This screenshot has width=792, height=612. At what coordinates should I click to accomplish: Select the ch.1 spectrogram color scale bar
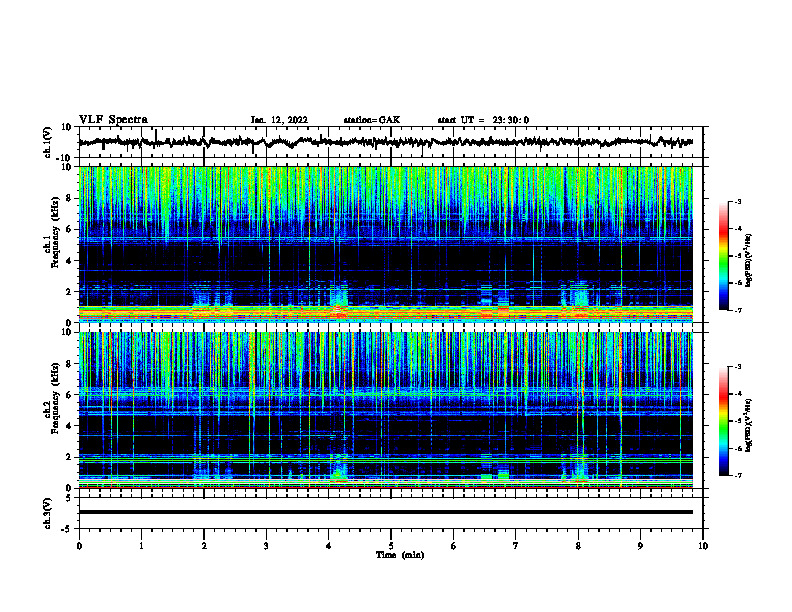[723, 255]
